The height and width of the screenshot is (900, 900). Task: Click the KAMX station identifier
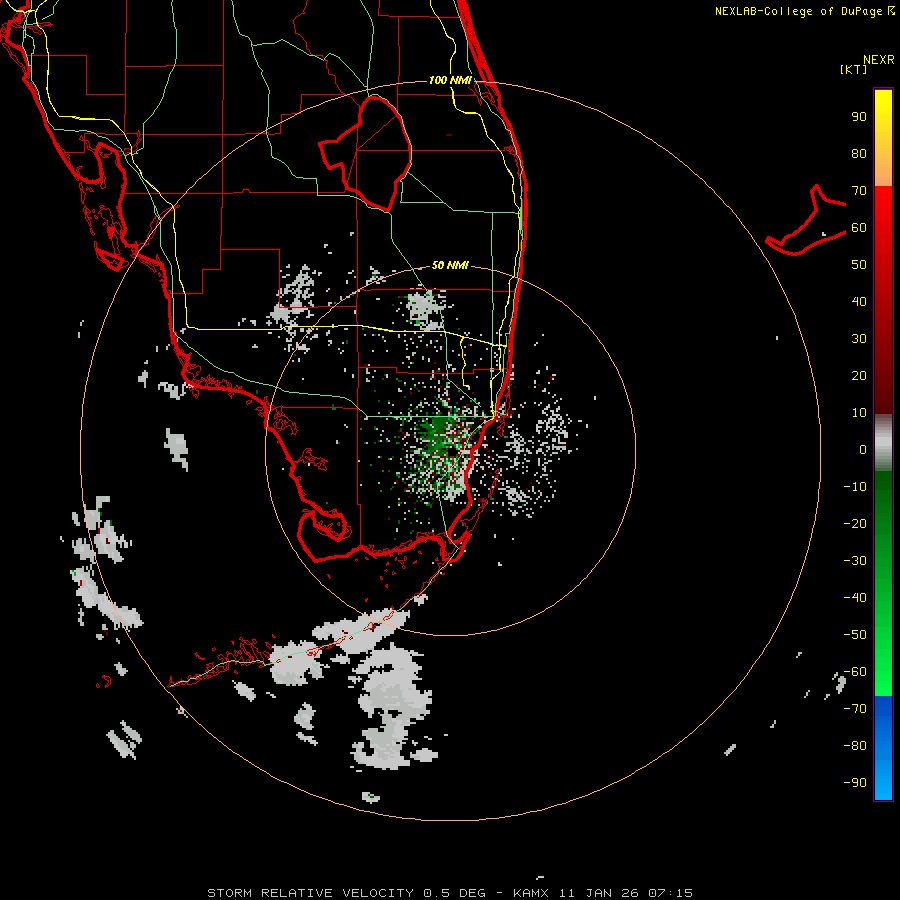[531, 893]
